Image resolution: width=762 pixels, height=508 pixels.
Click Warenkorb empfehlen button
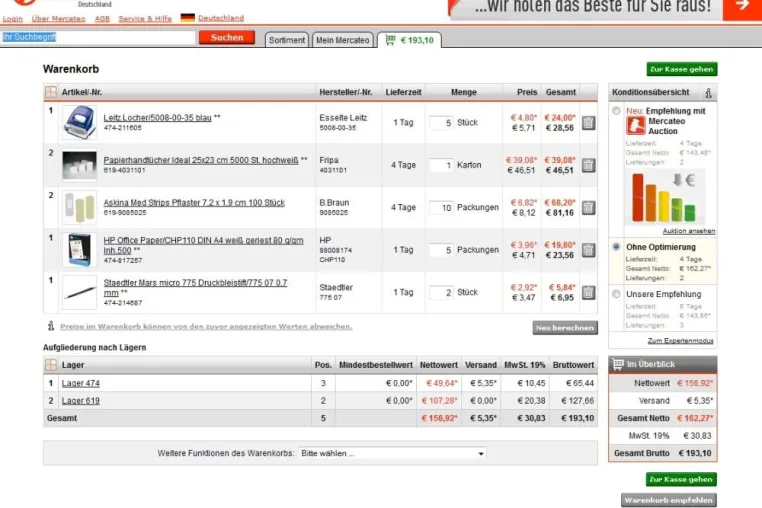(x=669, y=500)
